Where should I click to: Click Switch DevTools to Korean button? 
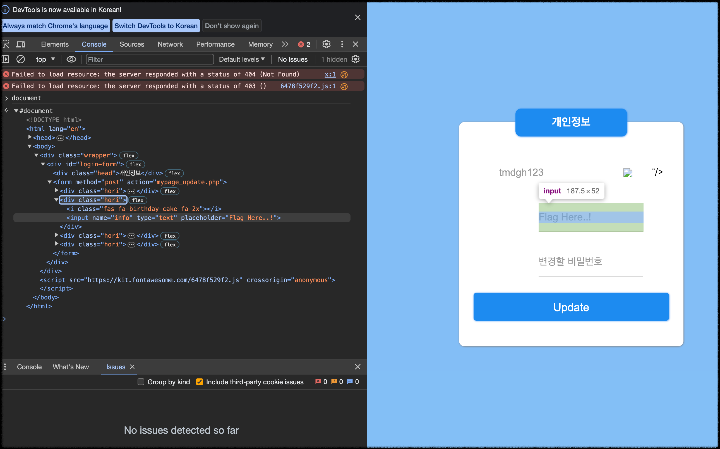pyautogui.click(x=156, y=26)
